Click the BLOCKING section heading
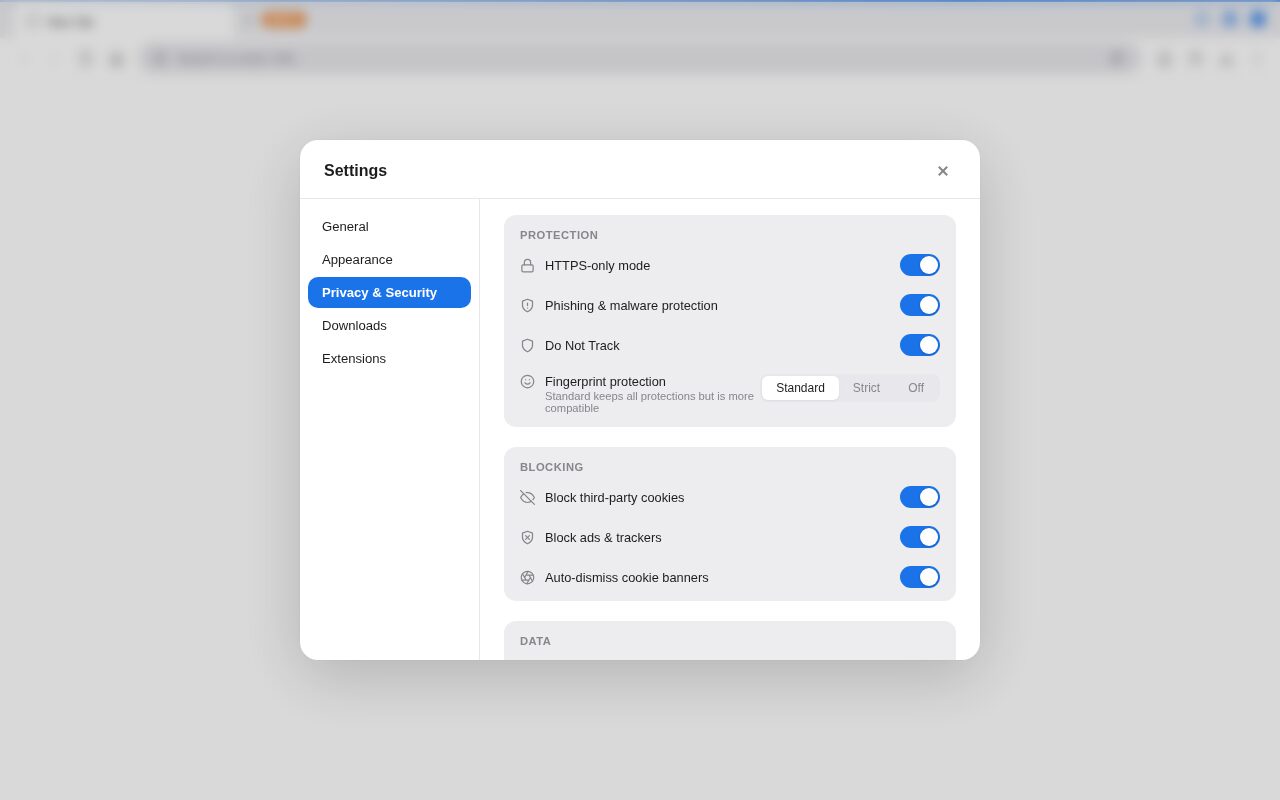1280x800 pixels. pos(551,467)
